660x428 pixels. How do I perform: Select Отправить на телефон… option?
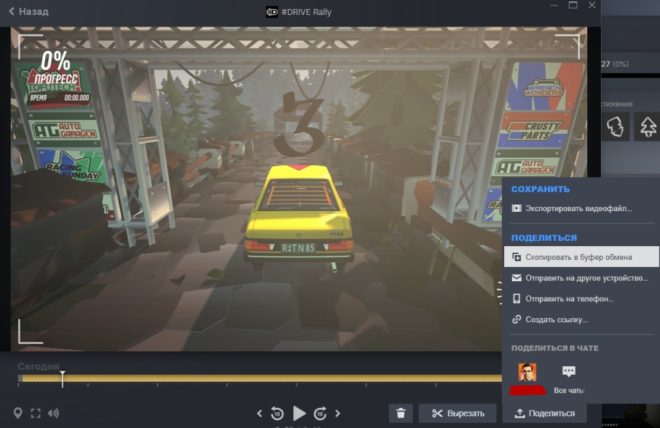(x=581, y=298)
